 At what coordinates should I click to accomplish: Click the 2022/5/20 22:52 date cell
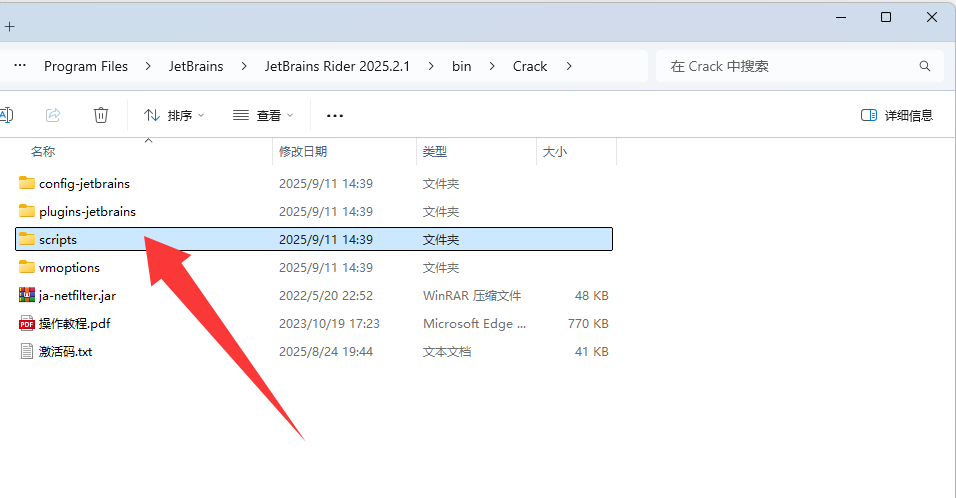tap(326, 296)
